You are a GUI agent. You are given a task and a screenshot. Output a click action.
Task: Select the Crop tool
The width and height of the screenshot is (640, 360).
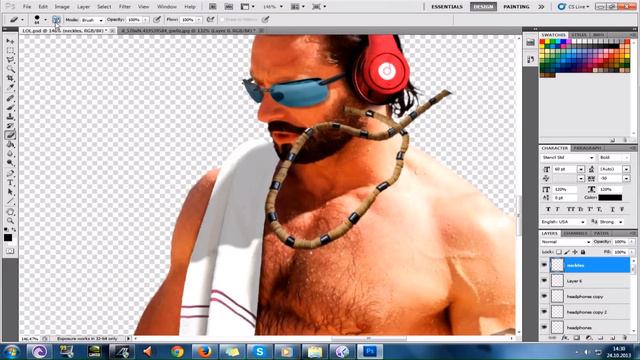point(10,78)
